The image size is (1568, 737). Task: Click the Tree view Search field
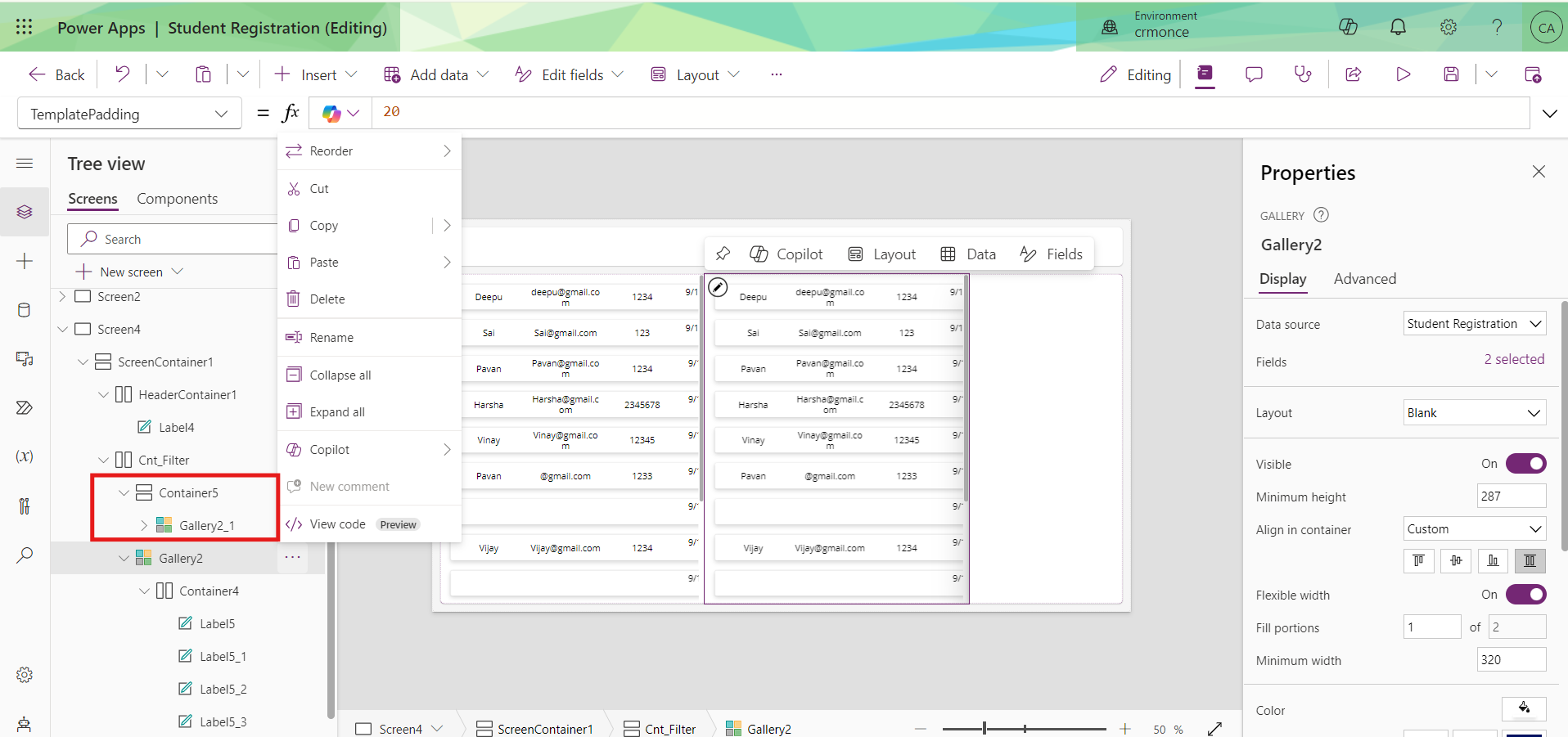point(173,239)
